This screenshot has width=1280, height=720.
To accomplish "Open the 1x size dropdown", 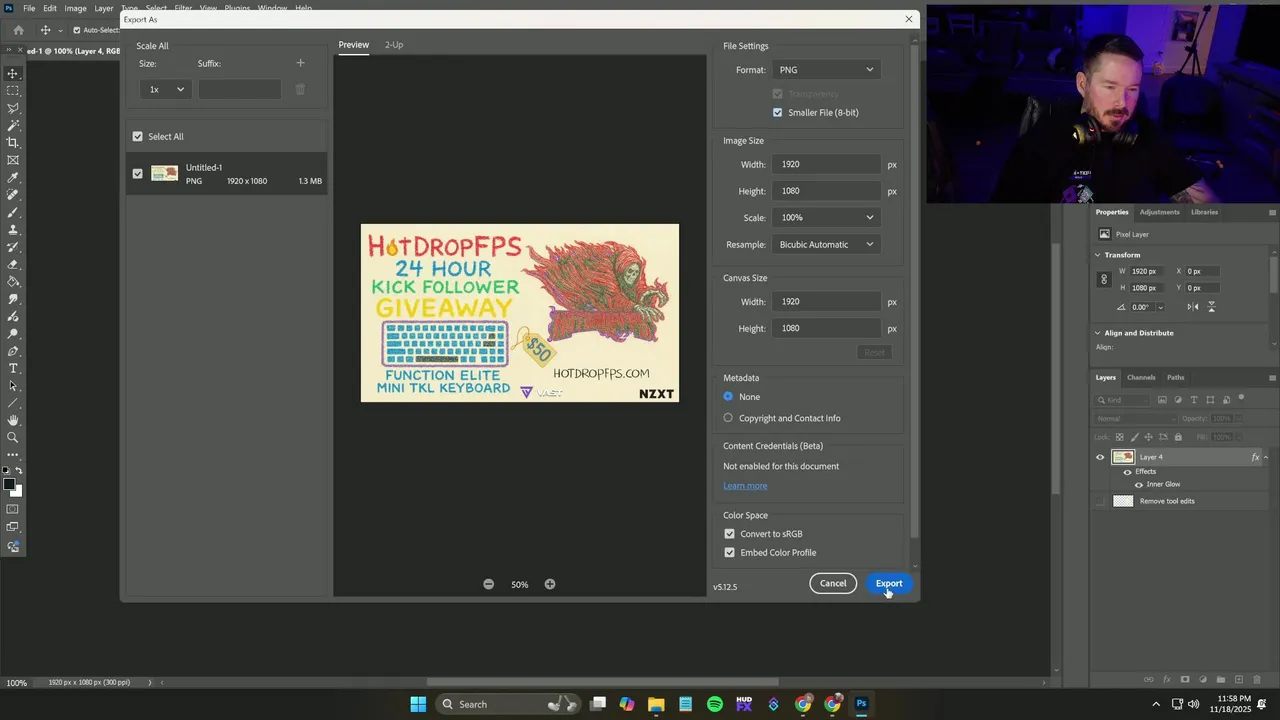I will (x=166, y=89).
